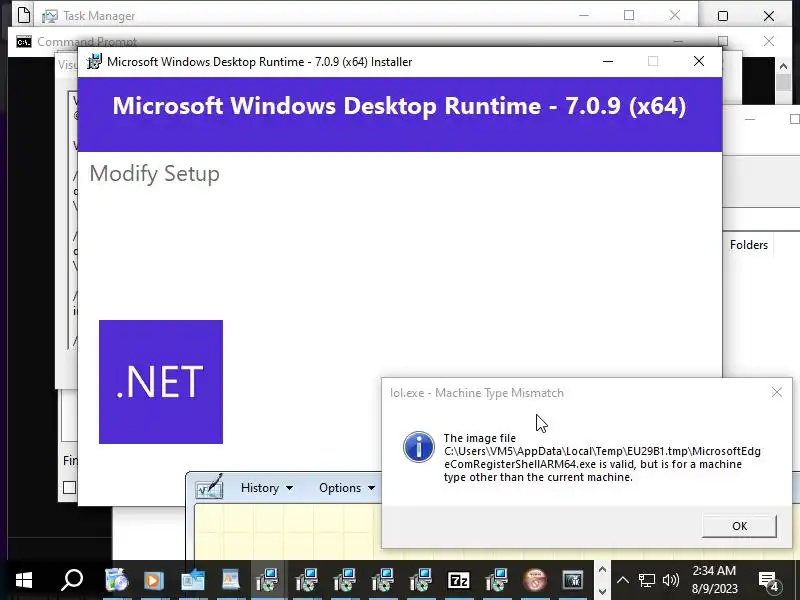Open the clock showing 2:34 AM
This screenshot has width=800, height=600.
click(x=715, y=580)
